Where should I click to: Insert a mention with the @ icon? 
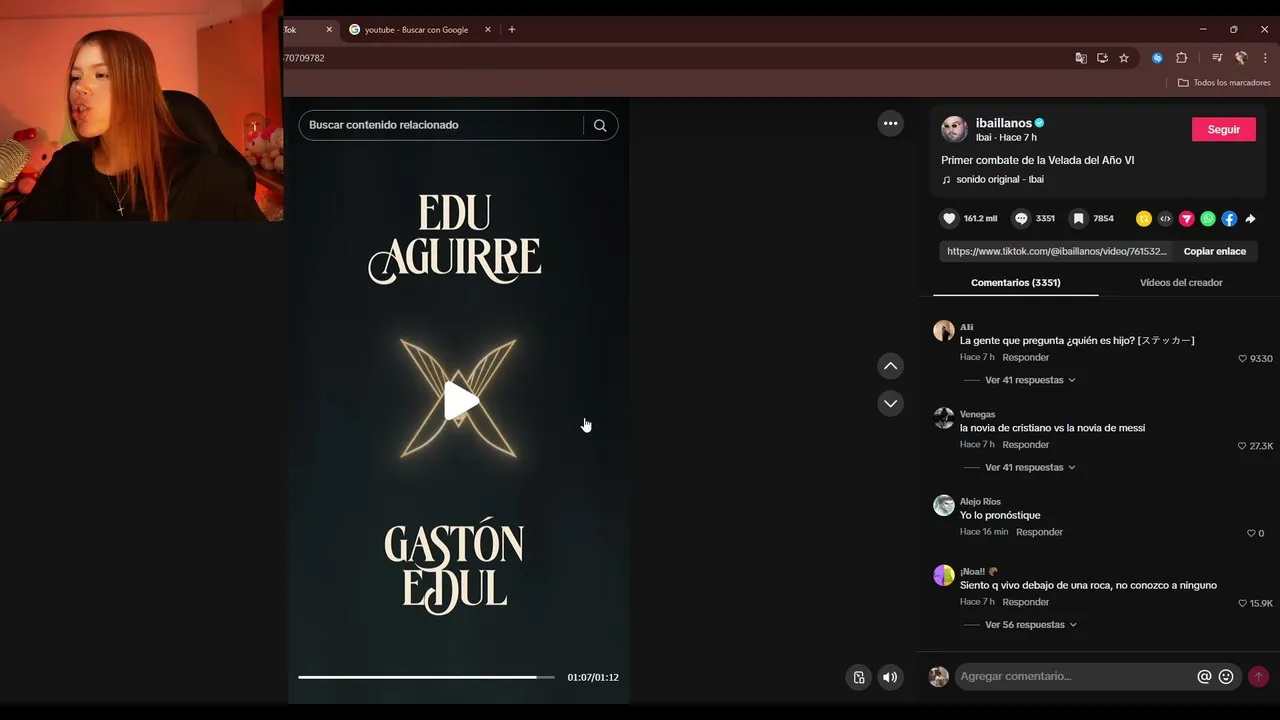1204,677
